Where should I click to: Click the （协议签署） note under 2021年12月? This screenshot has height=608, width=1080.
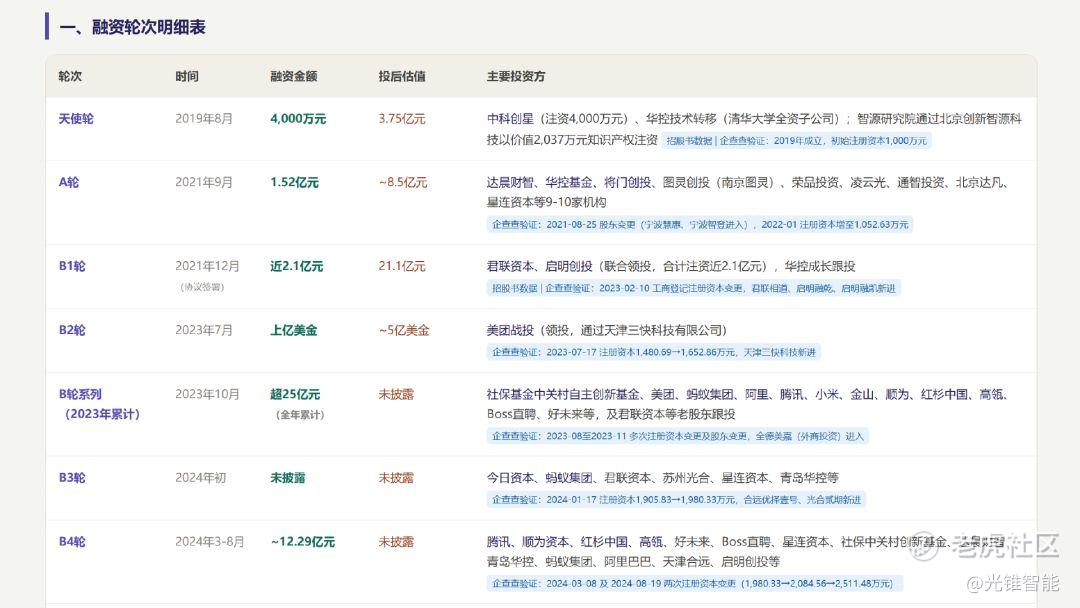click(202, 287)
